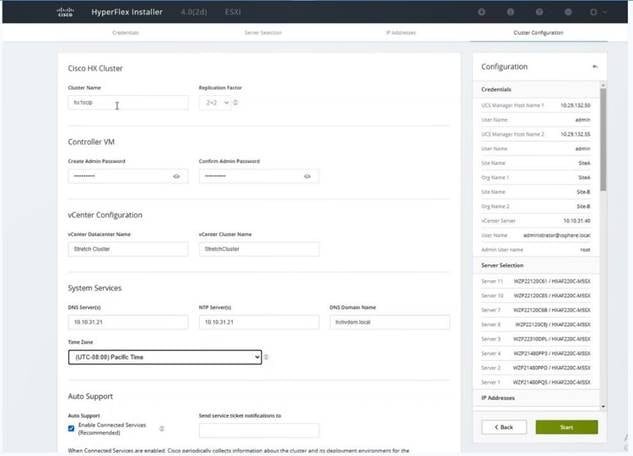Image resolution: width=633 pixels, height=456 pixels.
Task: Focus the vCenter Cluster Name field
Action: click(259, 249)
